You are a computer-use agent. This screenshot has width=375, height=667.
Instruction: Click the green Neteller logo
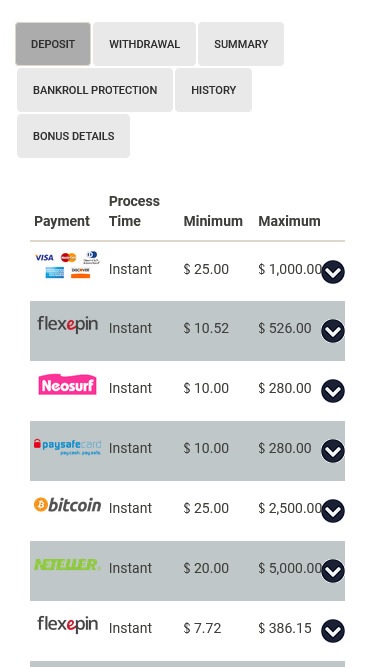tap(67, 564)
